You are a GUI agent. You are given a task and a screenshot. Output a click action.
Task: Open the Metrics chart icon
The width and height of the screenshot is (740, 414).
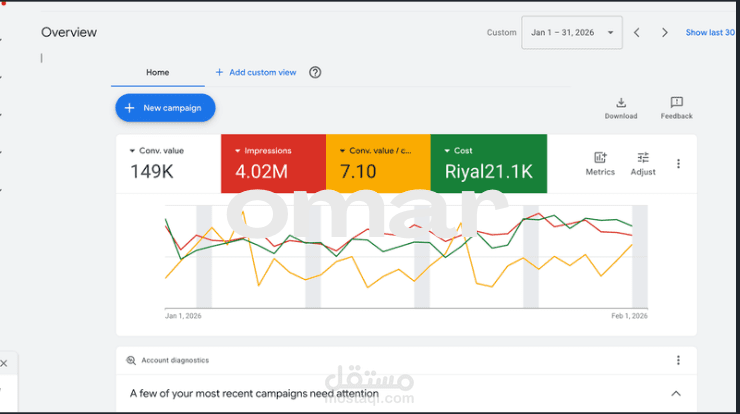pos(600,158)
